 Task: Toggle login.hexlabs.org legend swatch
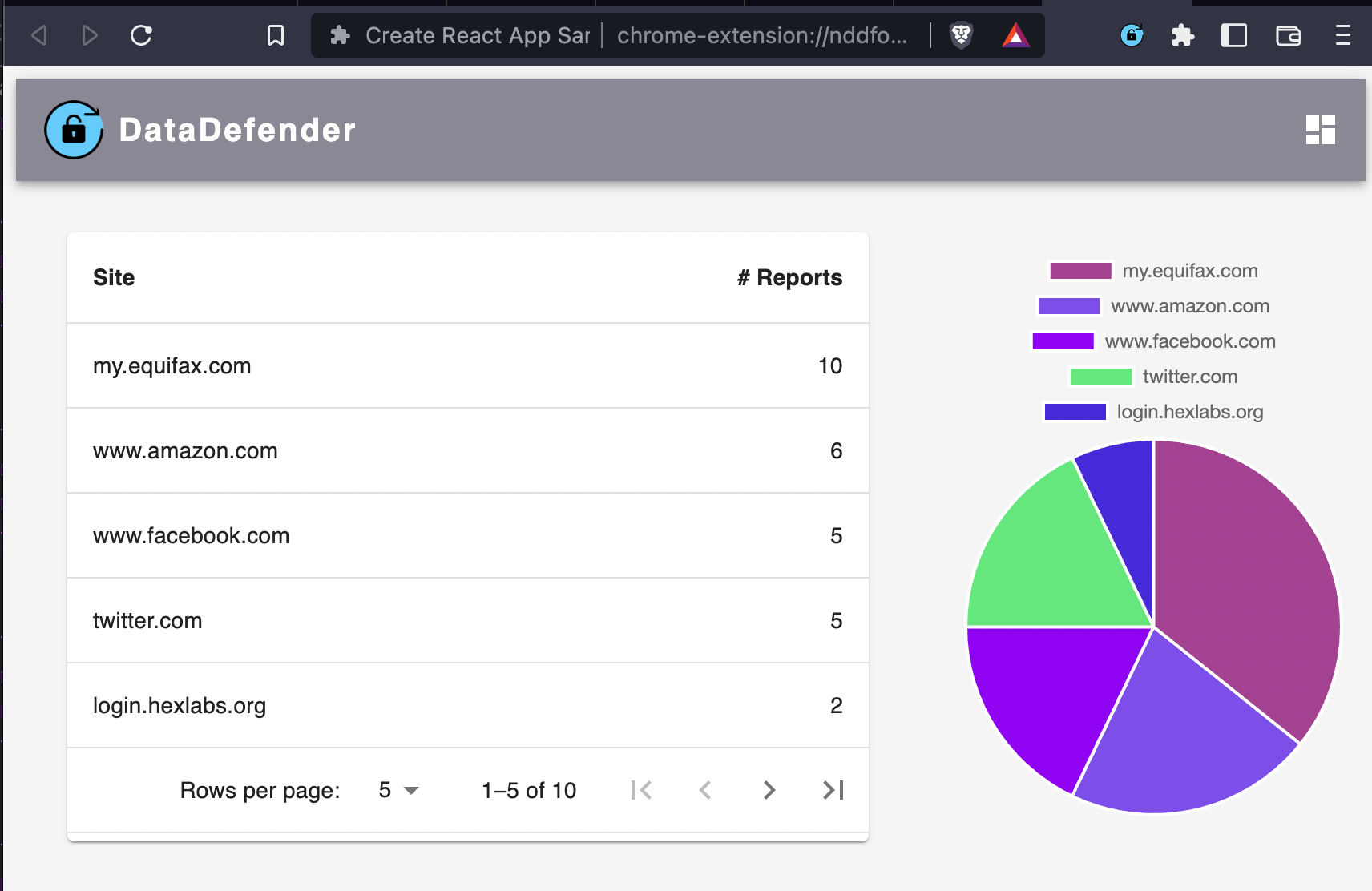pos(1075,412)
